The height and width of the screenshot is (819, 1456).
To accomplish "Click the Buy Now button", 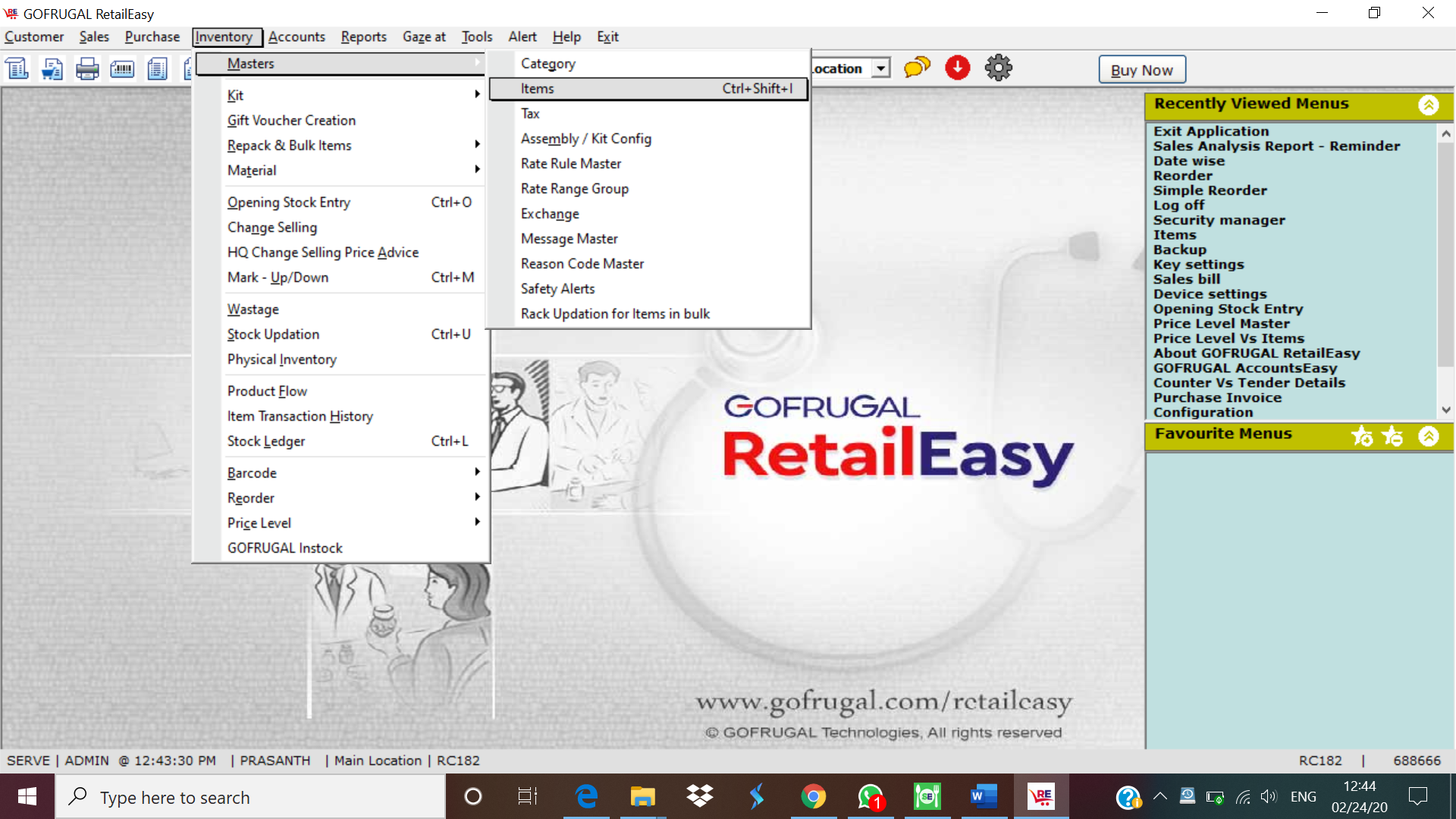I will pyautogui.click(x=1141, y=70).
